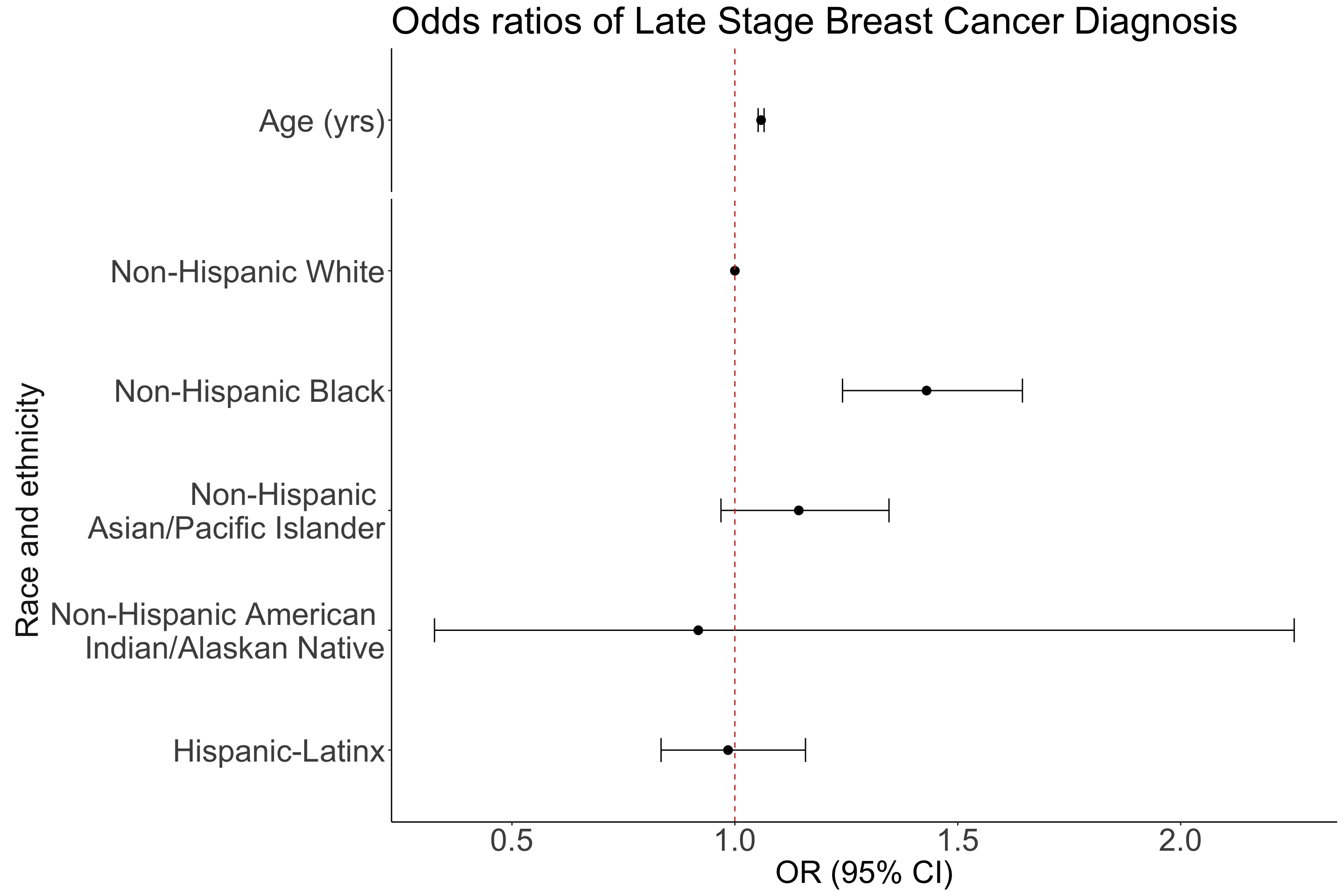Click the "Race and ethnicity" axis title
The width and height of the screenshot is (1344, 896).
(x=28, y=510)
